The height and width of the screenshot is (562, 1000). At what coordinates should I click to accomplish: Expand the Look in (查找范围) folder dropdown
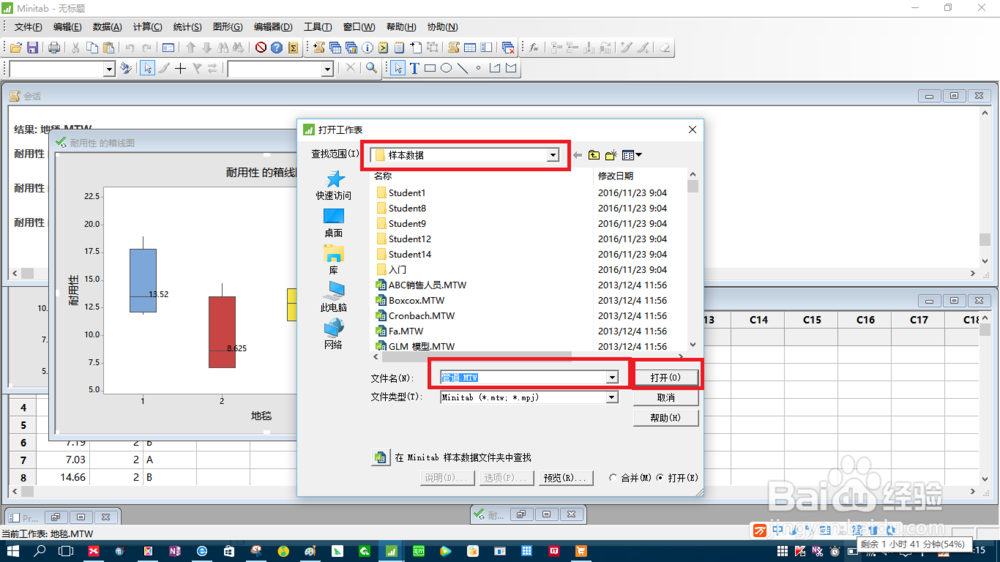[552, 155]
